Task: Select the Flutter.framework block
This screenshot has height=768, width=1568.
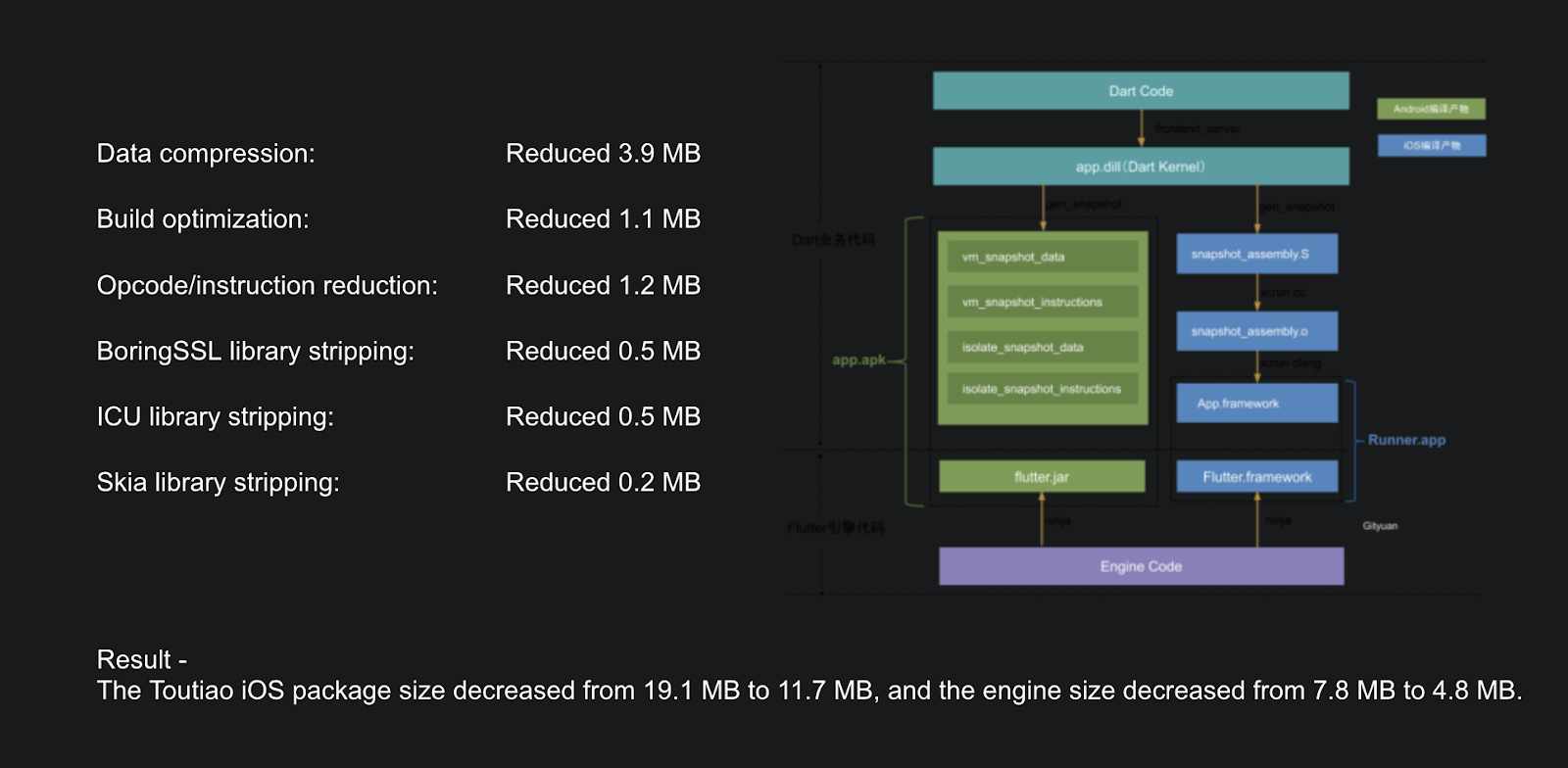Action: pos(1257,476)
